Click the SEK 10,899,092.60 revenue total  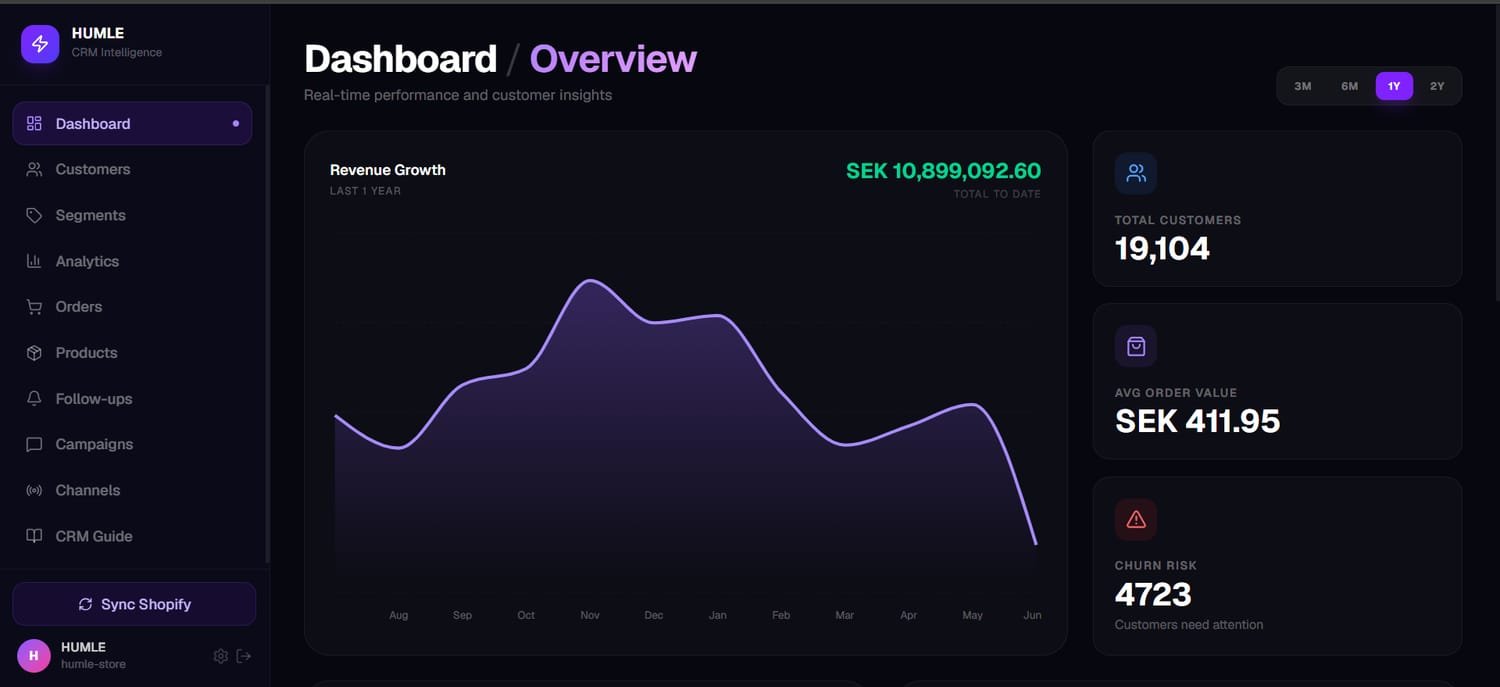coord(943,171)
